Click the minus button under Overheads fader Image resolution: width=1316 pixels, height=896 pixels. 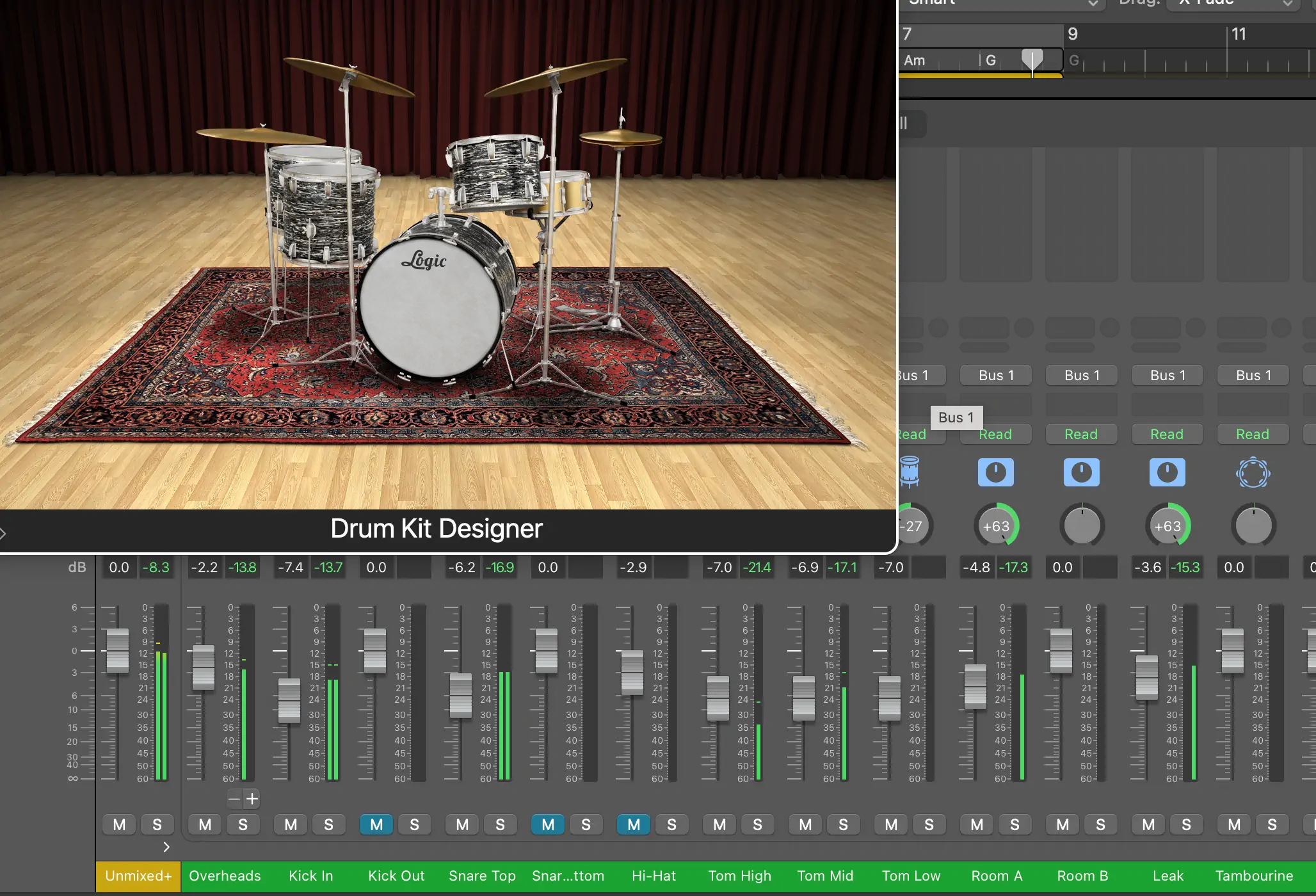(x=235, y=799)
